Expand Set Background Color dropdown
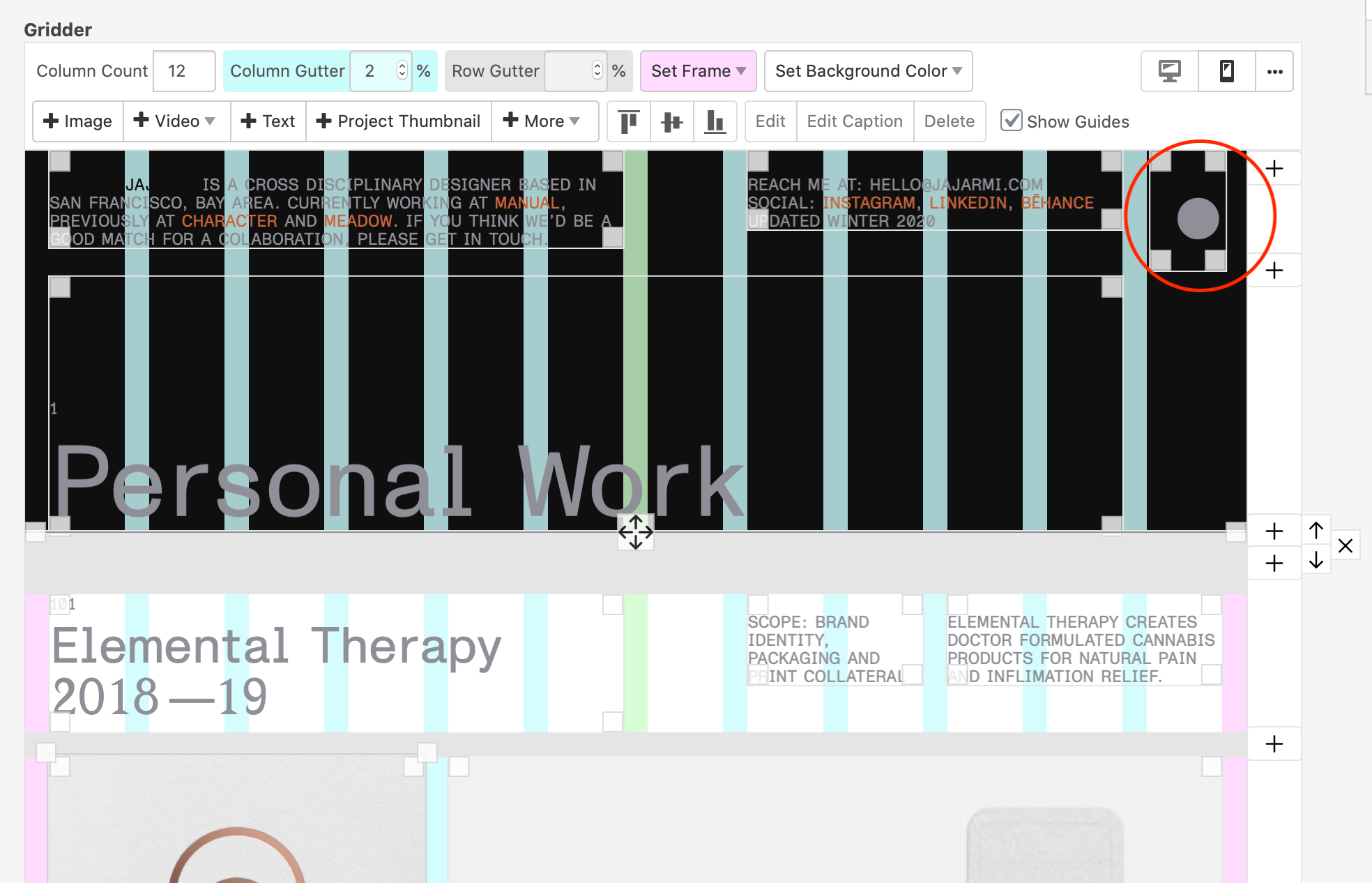The height and width of the screenshot is (883, 1372). coord(868,71)
